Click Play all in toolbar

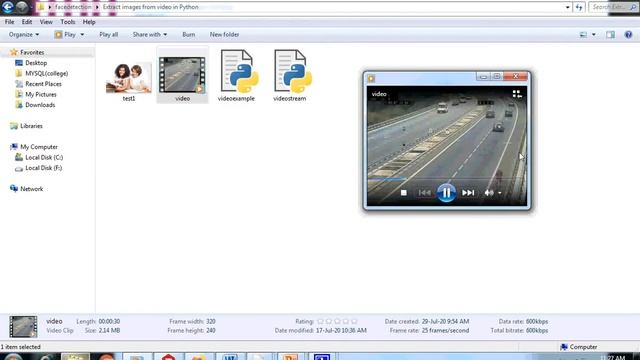(109, 35)
